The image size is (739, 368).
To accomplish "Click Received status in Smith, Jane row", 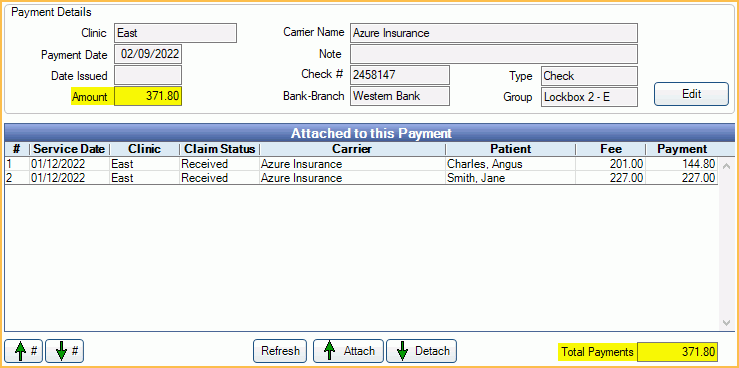I will click(x=205, y=178).
